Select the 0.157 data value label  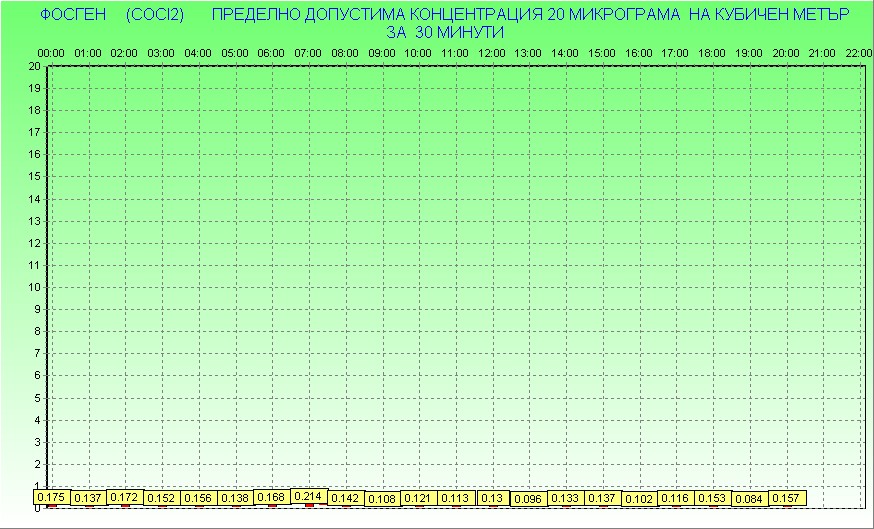[x=786, y=498]
